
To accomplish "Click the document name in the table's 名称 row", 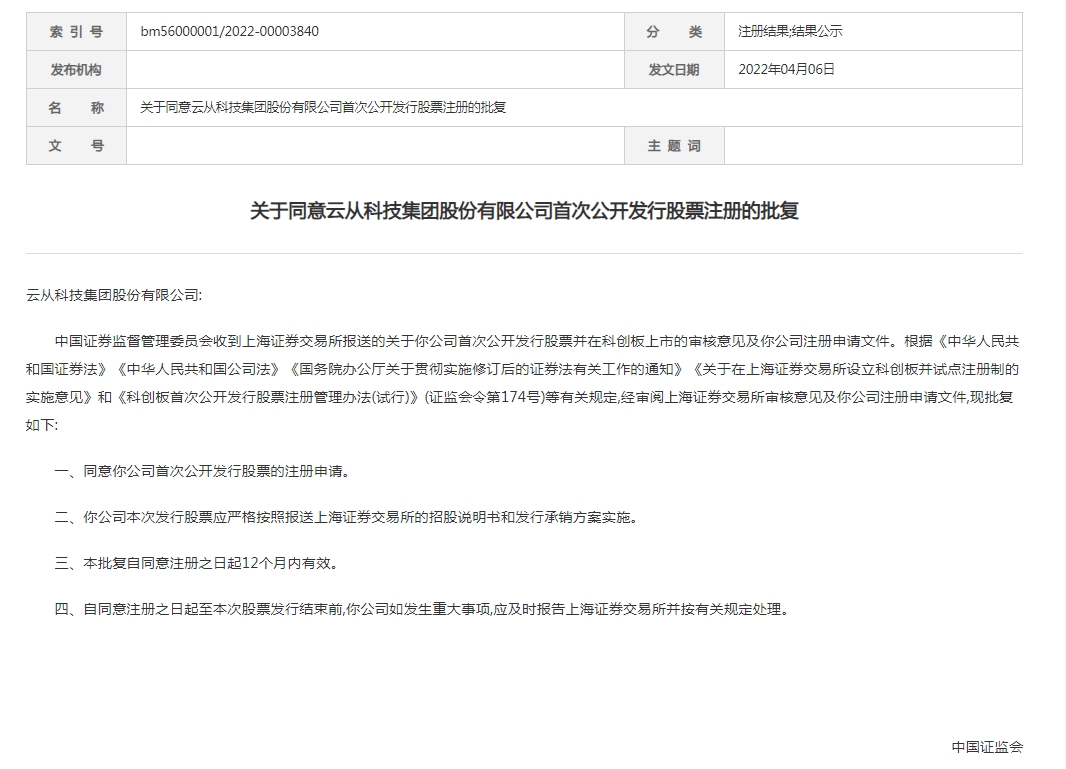I will pyautogui.click(x=323, y=107).
